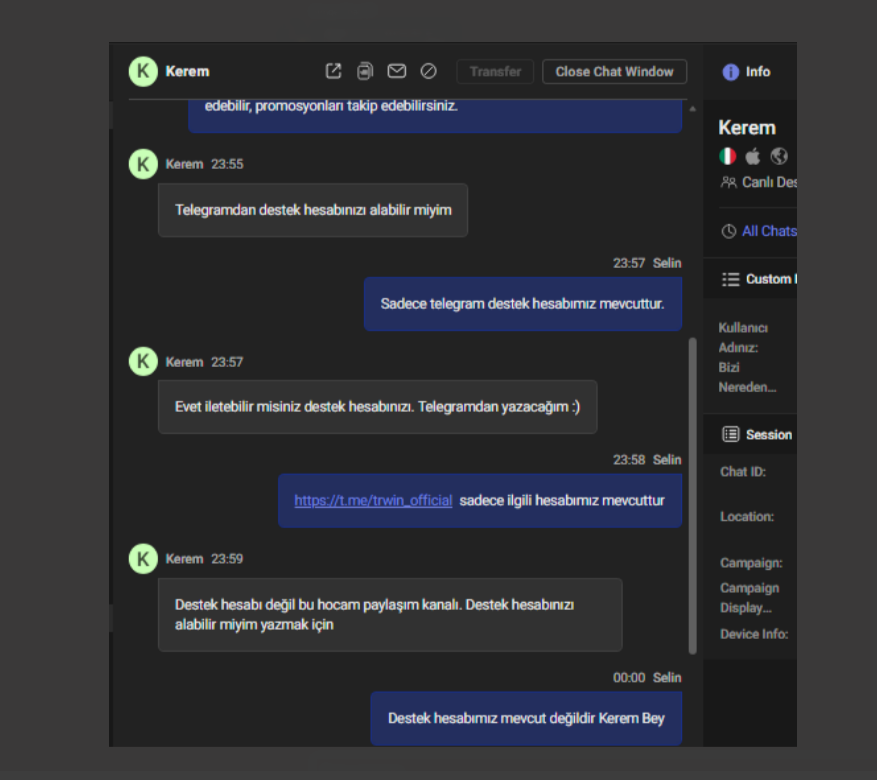Click the scroll up arrow in chat
The height and width of the screenshot is (780, 877).
click(692, 109)
